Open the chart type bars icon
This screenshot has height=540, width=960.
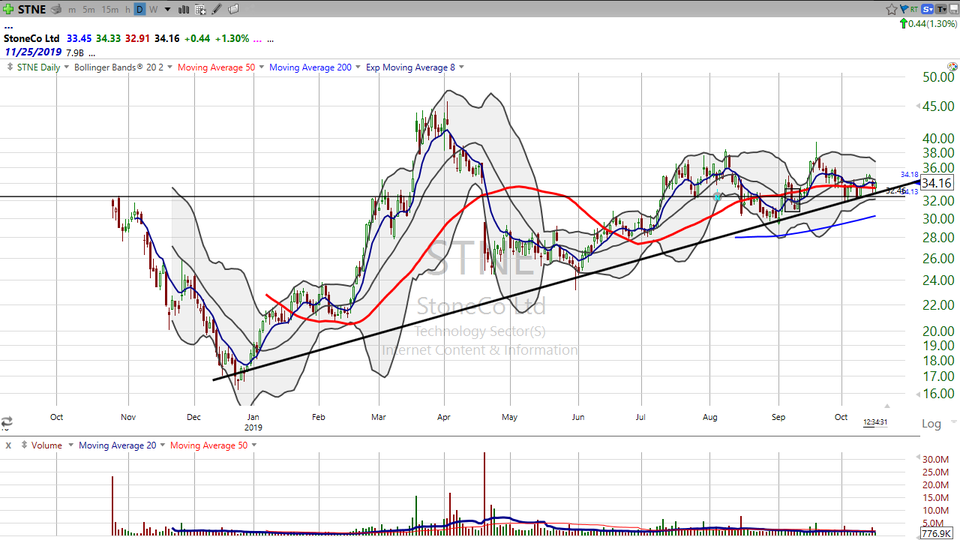pos(184,9)
